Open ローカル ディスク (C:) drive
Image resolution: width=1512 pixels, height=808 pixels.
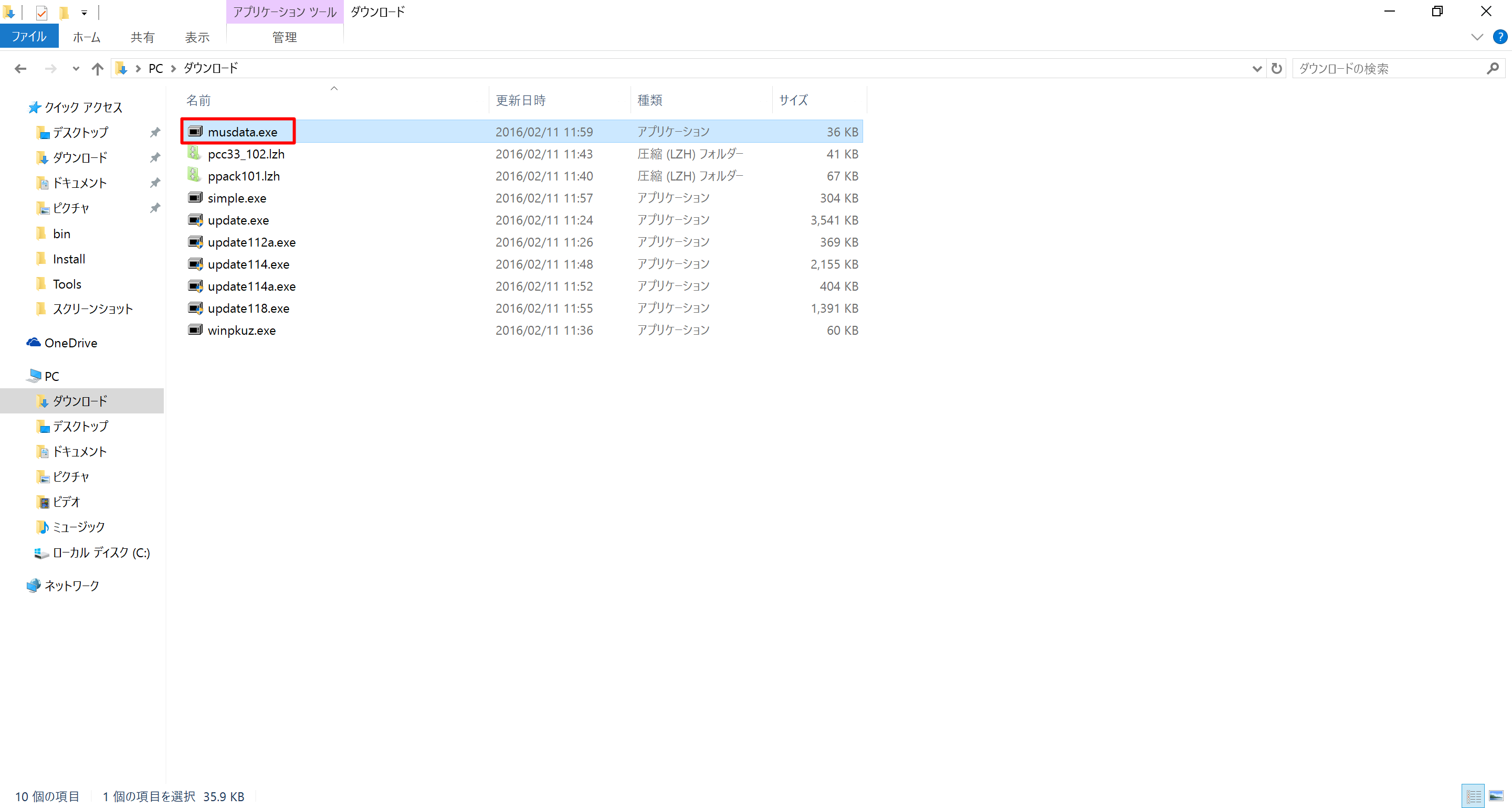[101, 552]
